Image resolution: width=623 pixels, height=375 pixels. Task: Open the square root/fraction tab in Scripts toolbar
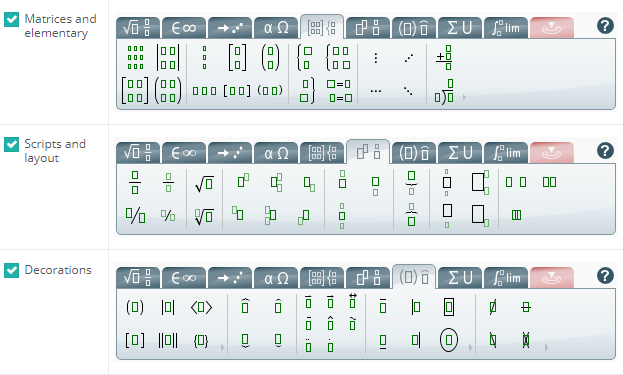pos(137,153)
